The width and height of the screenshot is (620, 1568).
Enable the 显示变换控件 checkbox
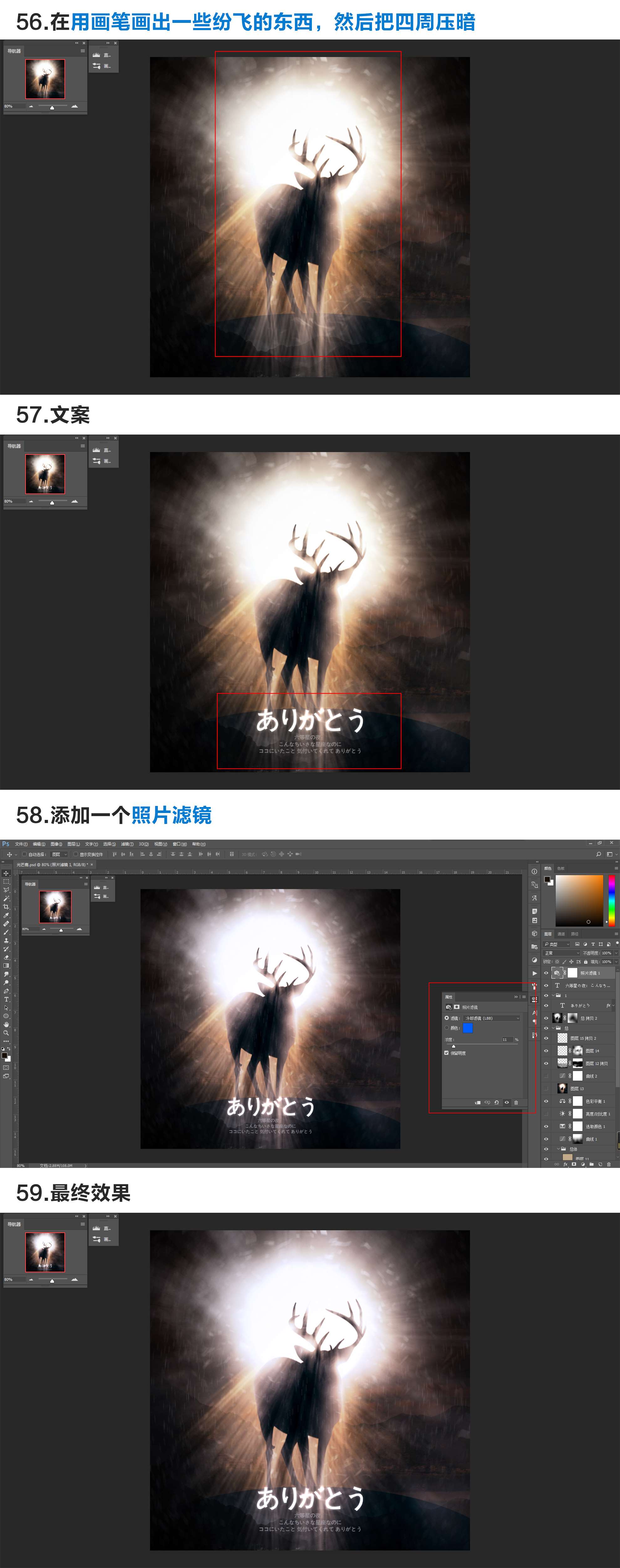pos(75,855)
